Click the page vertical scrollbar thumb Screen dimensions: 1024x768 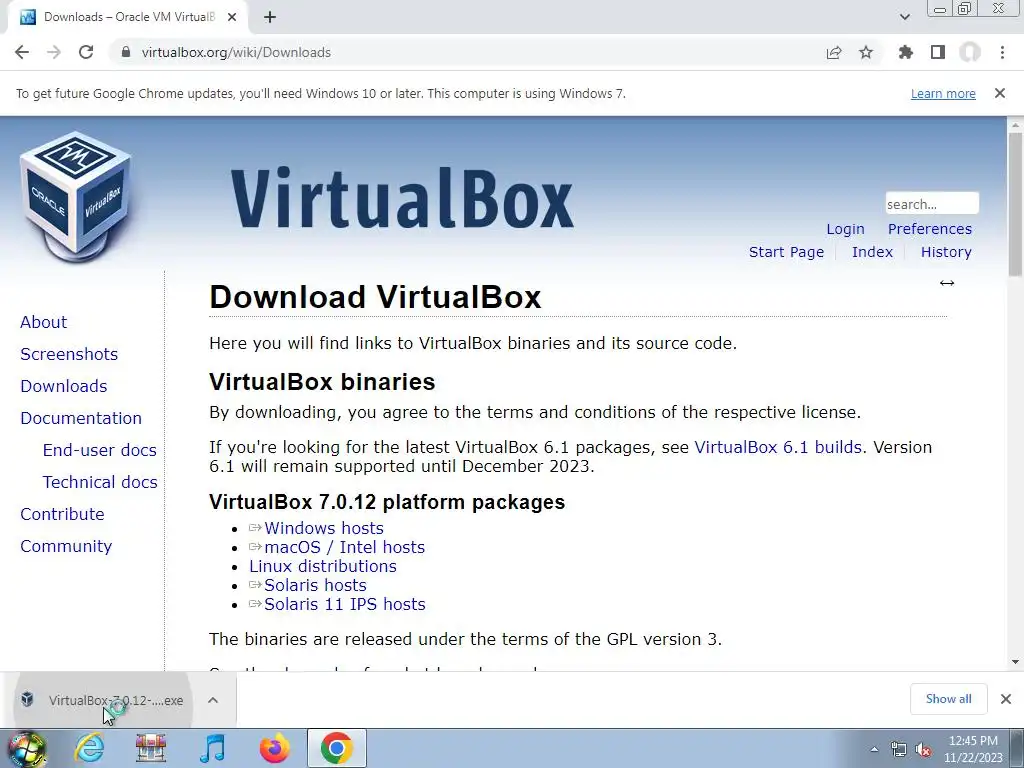click(1015, 204)
